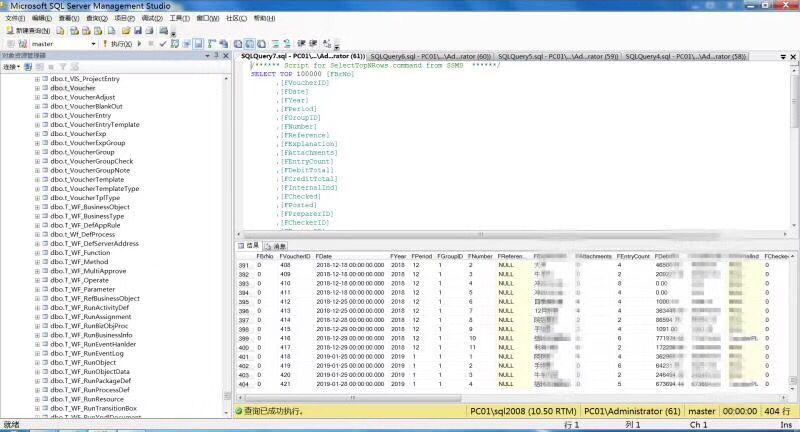Click the Execute (执行) query button
Image resolution: width=800 pixels, height=432 pixels.
(x=118, y=44)
